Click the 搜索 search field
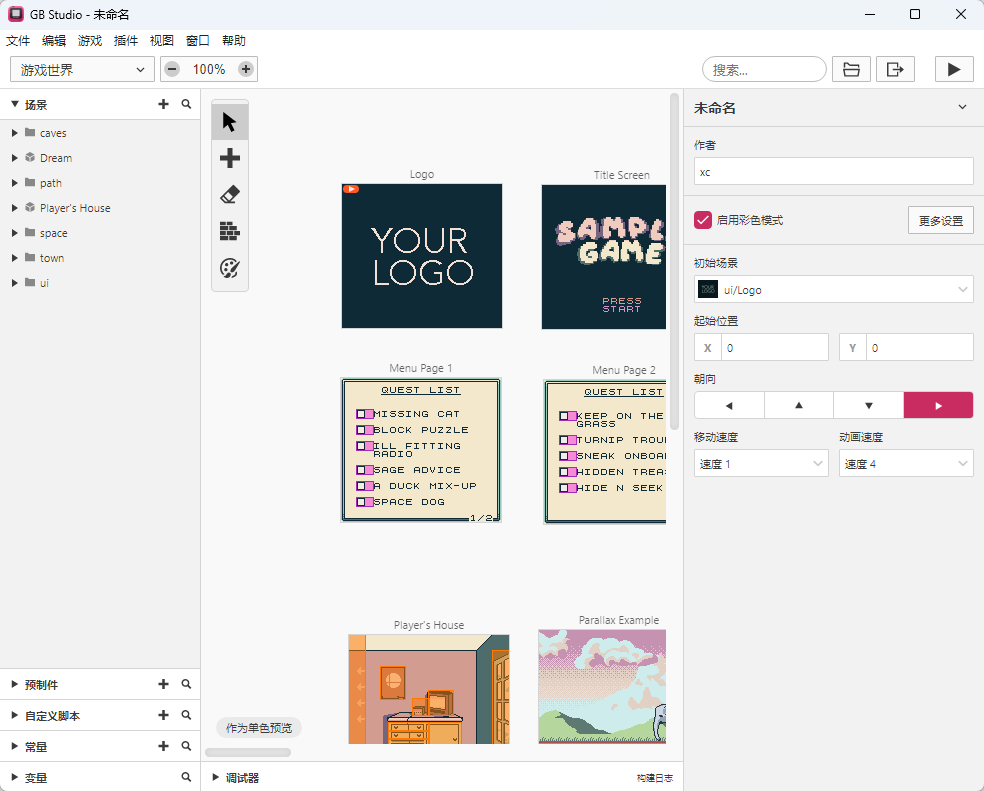The height and width of the screenshot is (791, 984). coord(764,69)
